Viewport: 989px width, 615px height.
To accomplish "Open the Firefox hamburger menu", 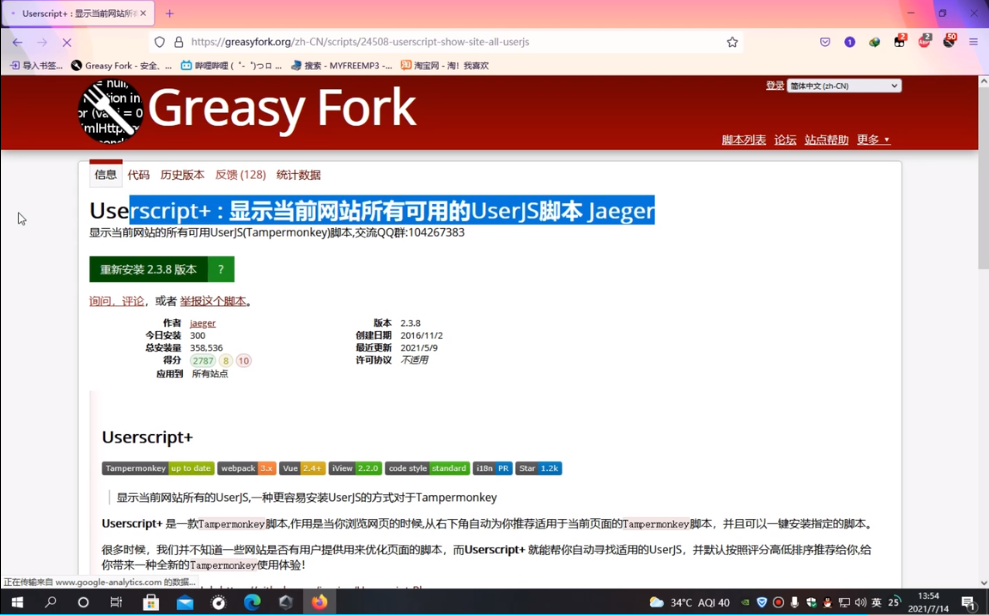I will [973, 42].
